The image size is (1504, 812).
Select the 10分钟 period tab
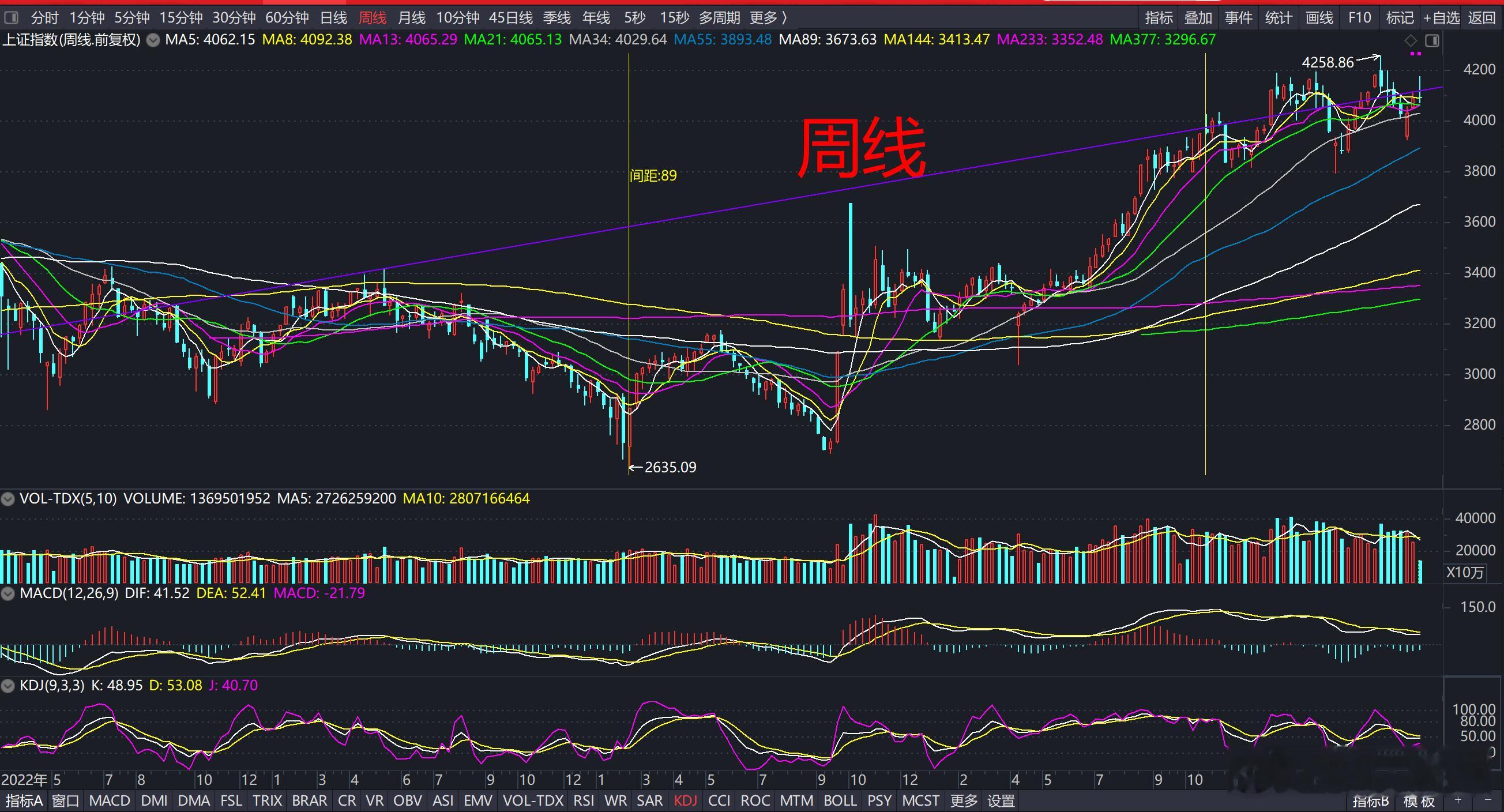point(458,18)
